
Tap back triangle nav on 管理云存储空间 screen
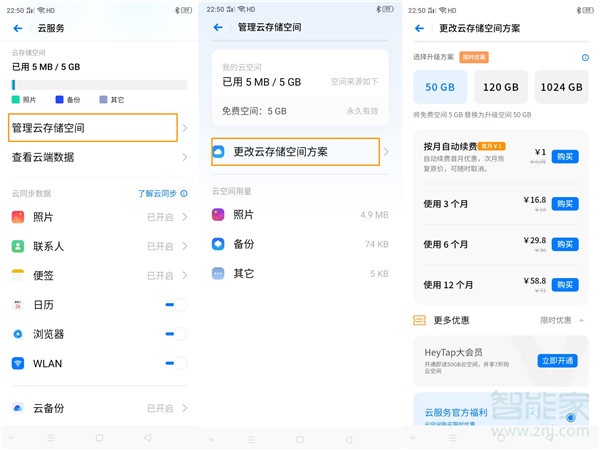[349, 439]
